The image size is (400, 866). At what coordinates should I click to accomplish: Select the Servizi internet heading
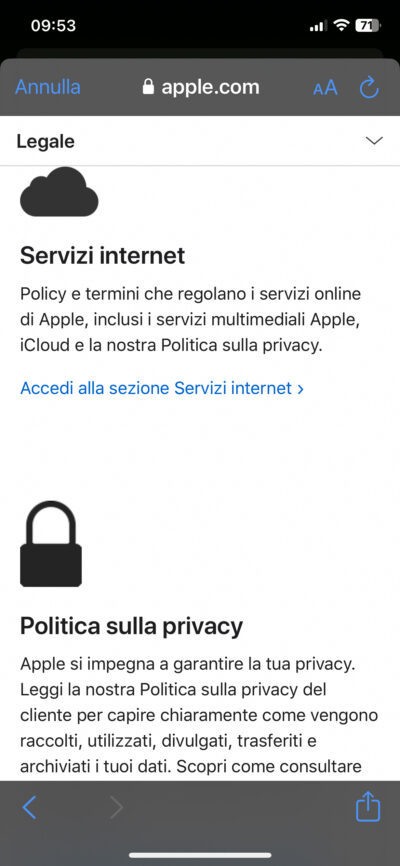103,256
